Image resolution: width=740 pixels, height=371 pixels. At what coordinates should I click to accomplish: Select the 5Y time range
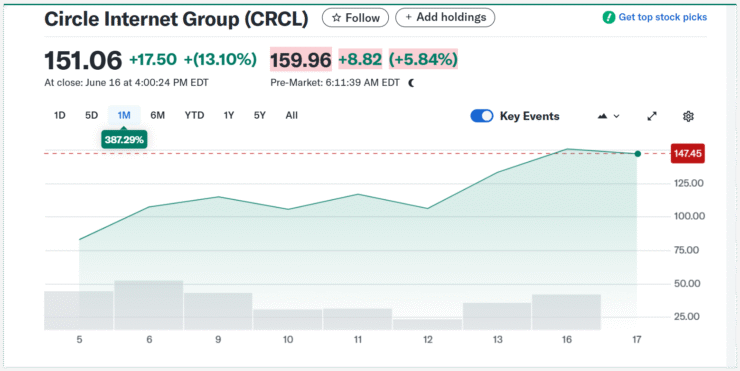pyautogui.click(x=260, y=116)
